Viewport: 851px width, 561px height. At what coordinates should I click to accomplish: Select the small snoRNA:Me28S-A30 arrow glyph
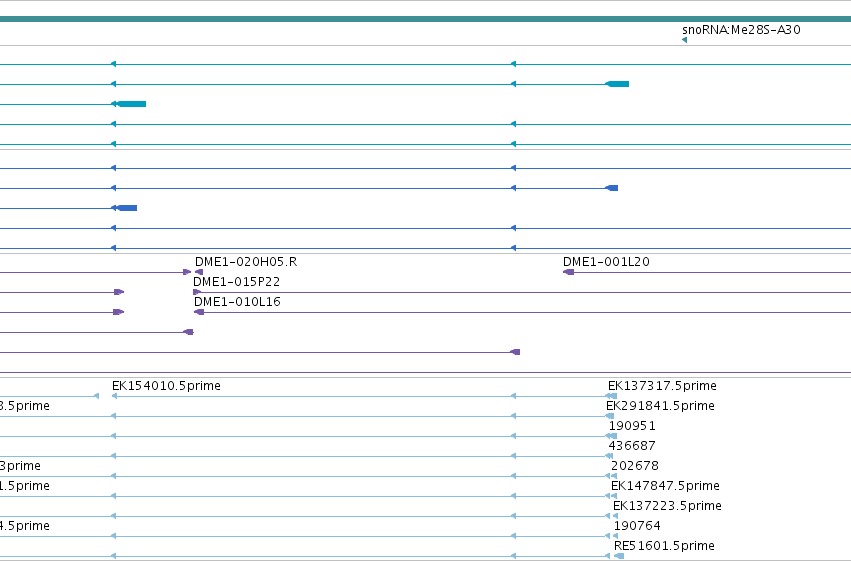click(684, 40)
